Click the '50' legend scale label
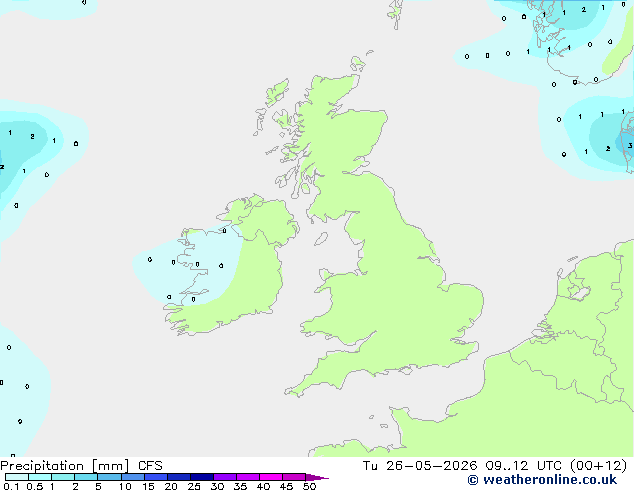This screenshot has width=634, height=490. tap(309, 486)
